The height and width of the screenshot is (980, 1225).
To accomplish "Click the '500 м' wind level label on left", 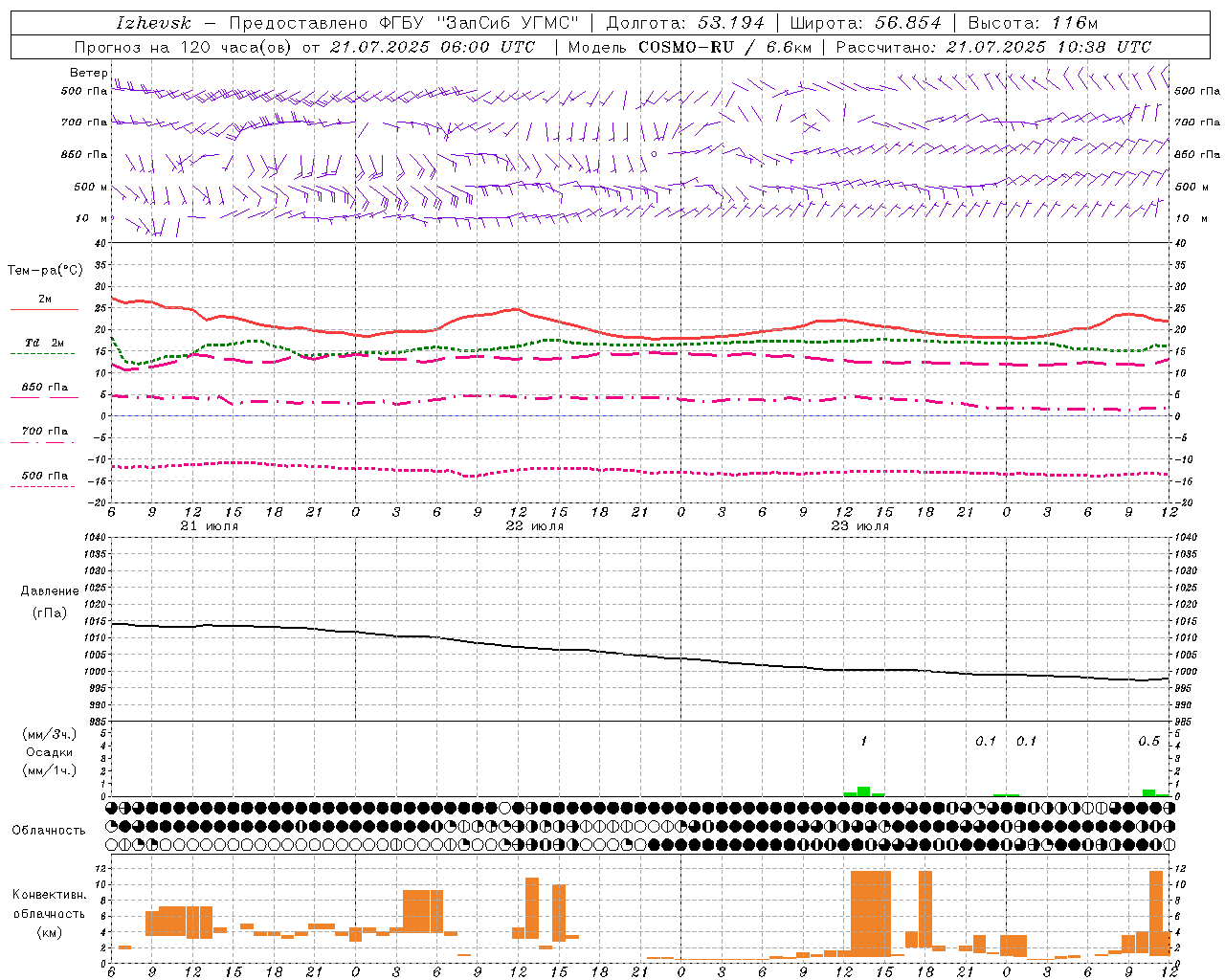I will coord(92,187).
